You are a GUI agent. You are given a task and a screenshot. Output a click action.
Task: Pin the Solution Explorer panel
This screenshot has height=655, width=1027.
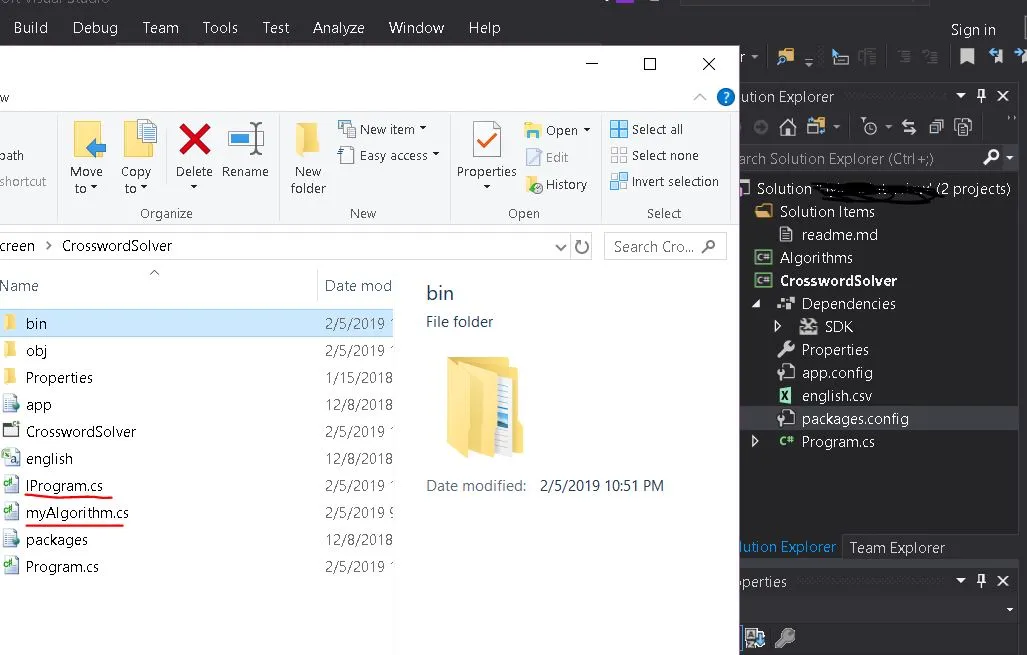click(981, 96)
